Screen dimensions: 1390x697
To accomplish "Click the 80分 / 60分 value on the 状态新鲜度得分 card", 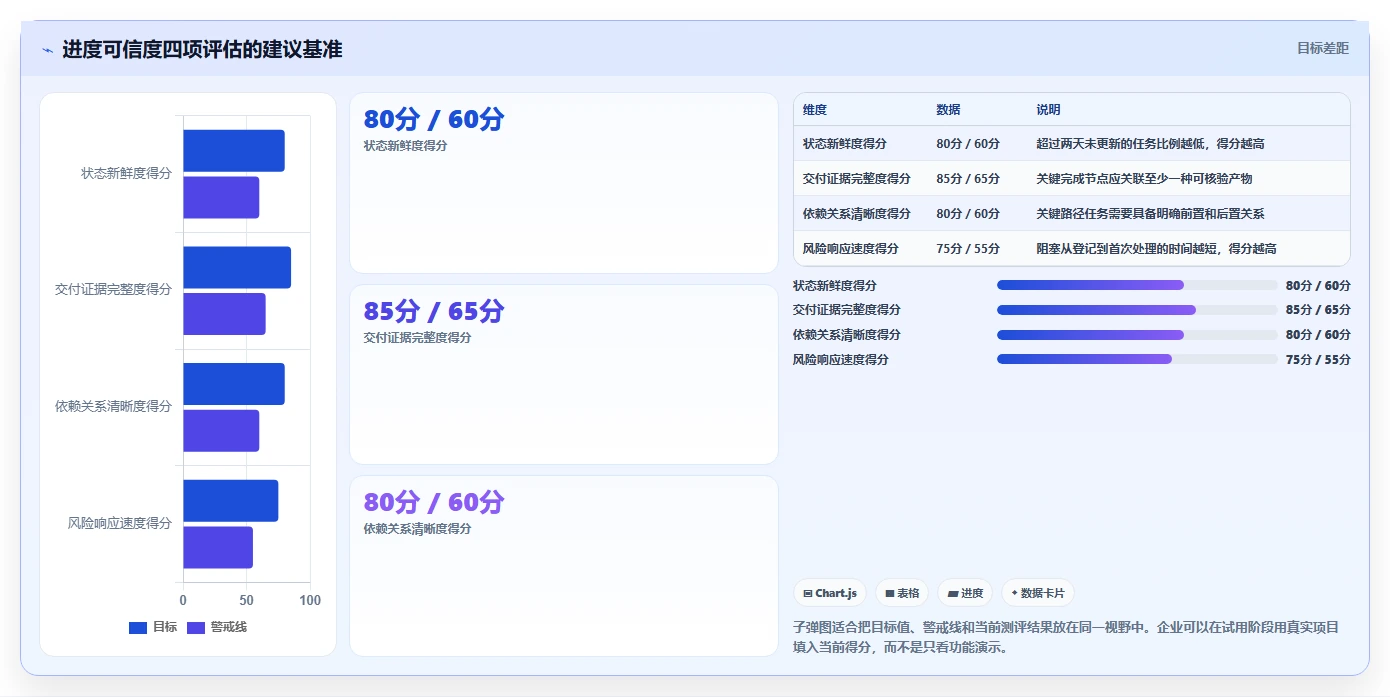I will tap(434, 120).
